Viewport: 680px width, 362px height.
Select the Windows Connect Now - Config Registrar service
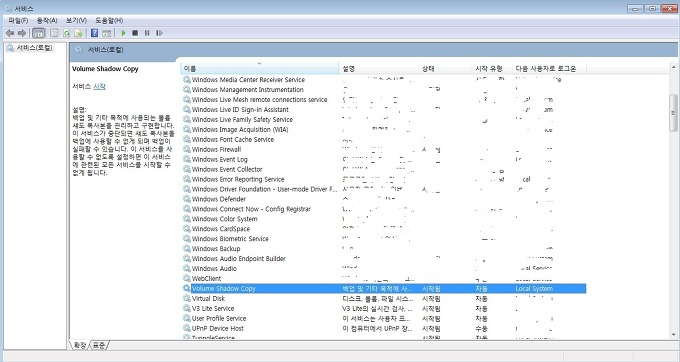(384, 209)
